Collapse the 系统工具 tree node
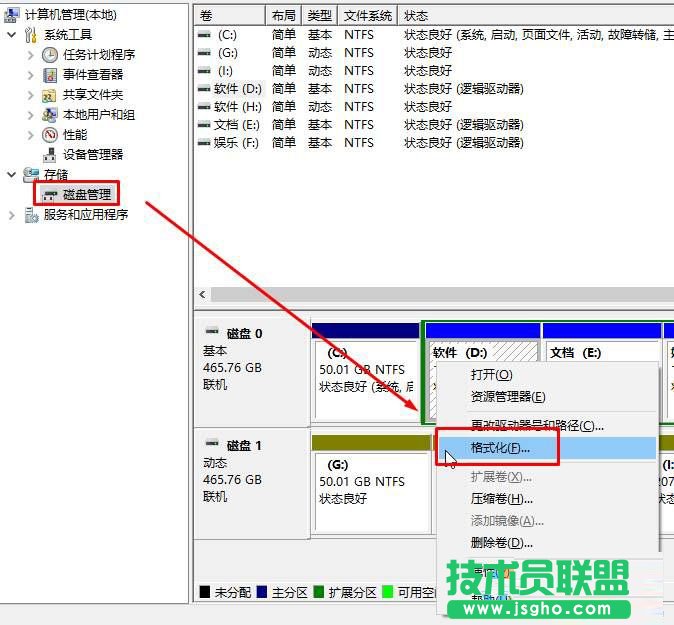Viewport: 674px width, 625px height. tap(12, 34)
